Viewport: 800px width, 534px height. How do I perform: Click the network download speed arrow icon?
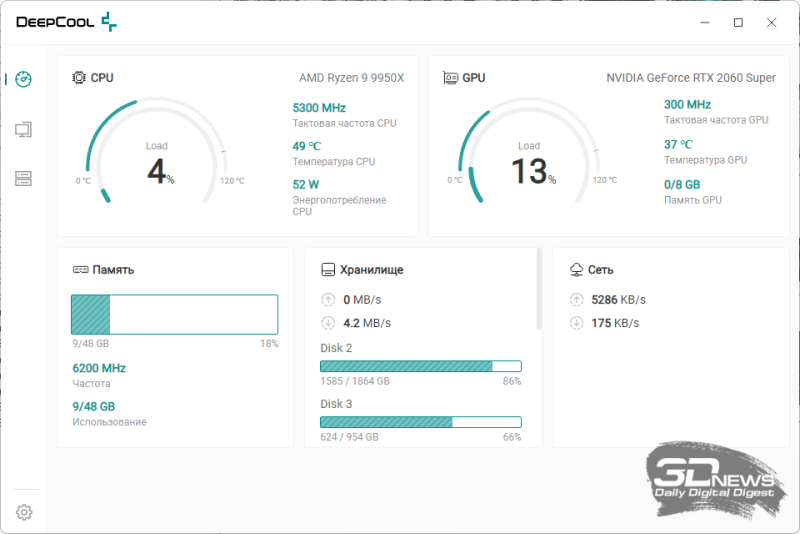[577, 323]
